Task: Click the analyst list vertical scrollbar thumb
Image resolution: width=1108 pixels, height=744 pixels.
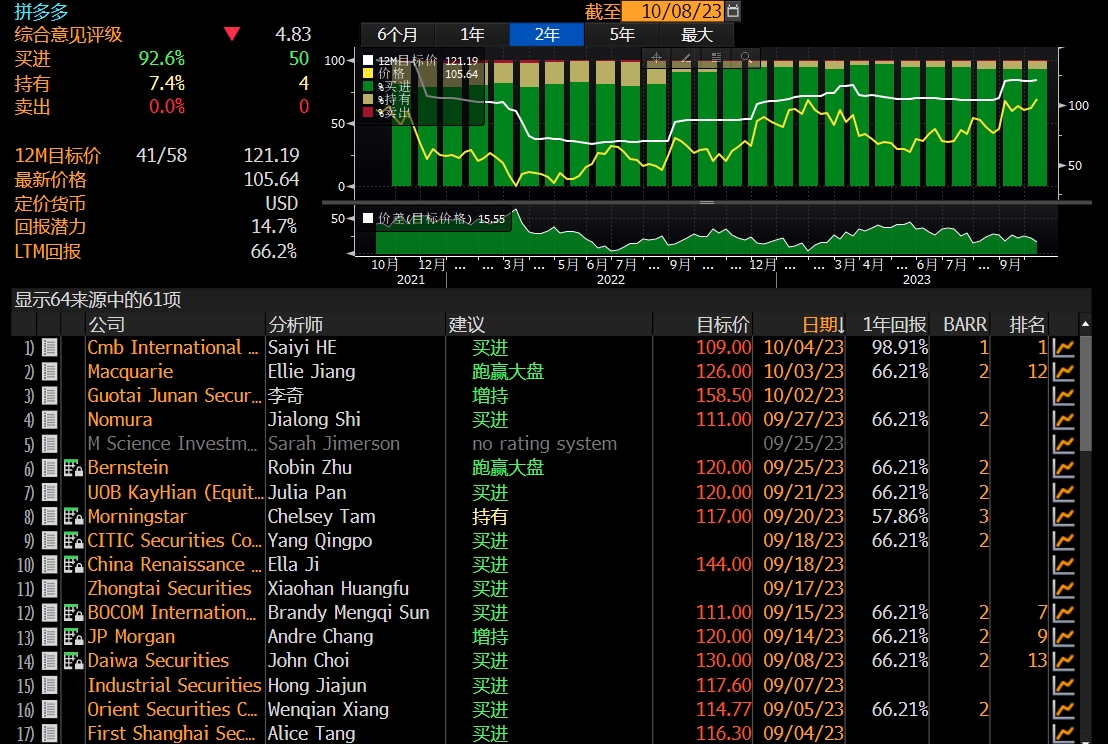Action: point(1085,394)
